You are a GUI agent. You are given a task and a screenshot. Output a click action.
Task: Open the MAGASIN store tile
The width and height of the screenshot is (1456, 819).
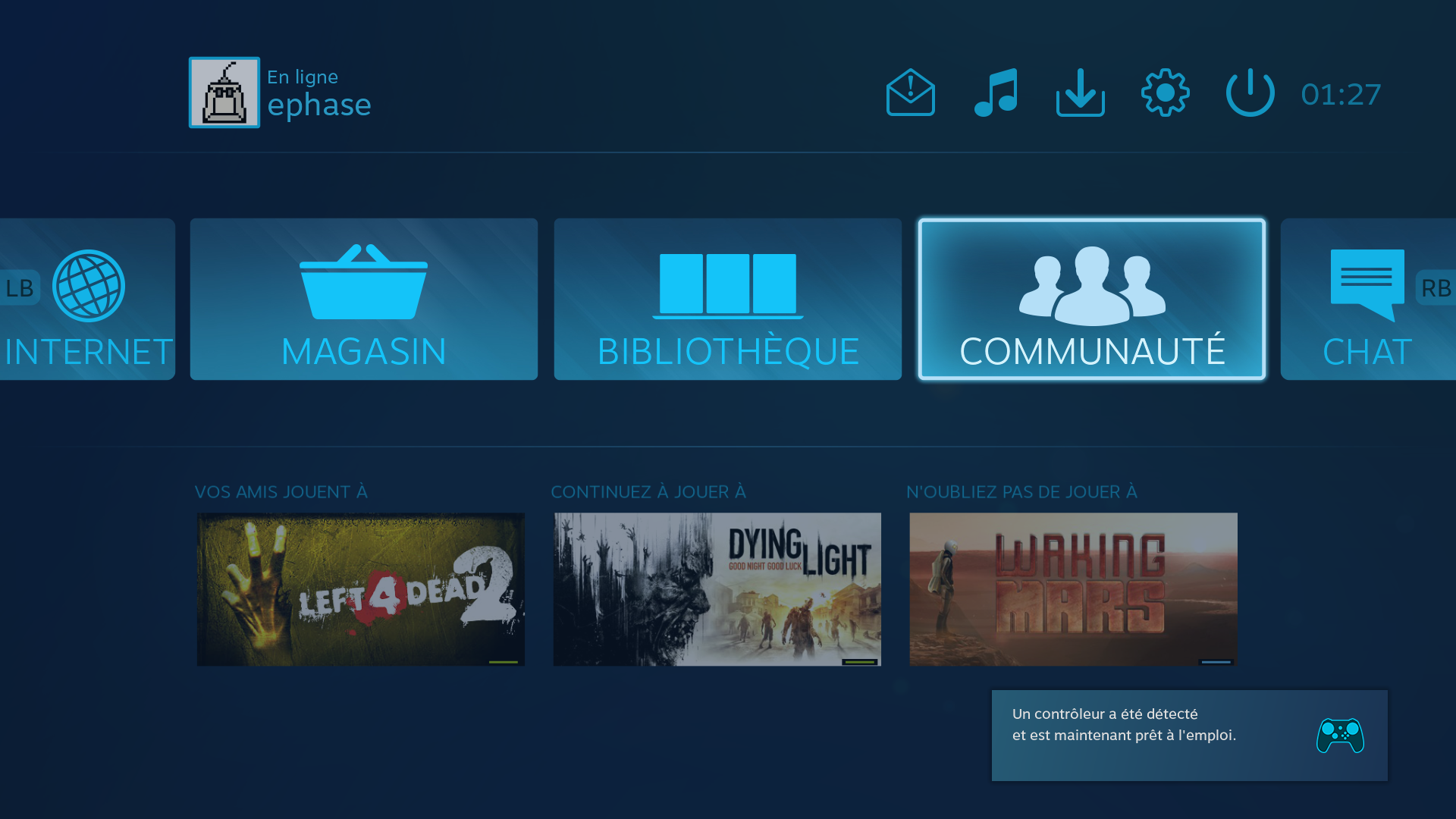364,300
